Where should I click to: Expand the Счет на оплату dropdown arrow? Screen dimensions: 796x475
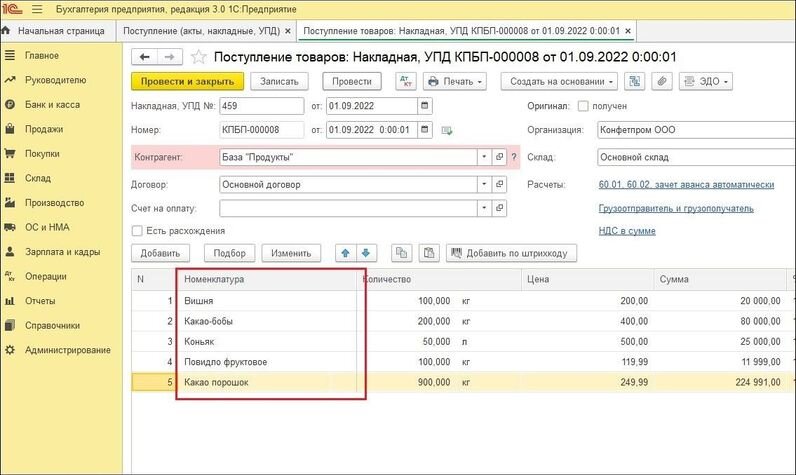pos(484,208)
